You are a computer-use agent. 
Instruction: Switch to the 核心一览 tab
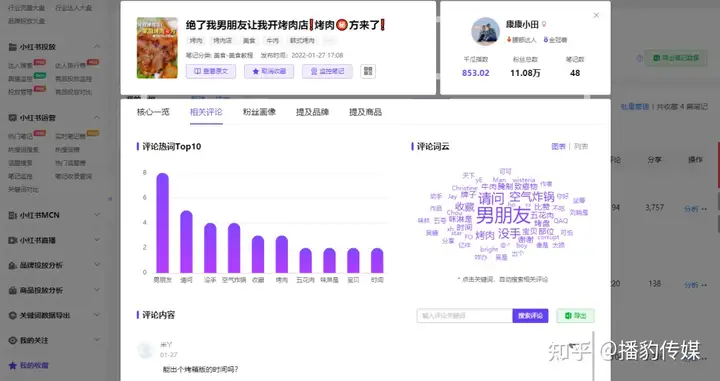pos(153,112)
